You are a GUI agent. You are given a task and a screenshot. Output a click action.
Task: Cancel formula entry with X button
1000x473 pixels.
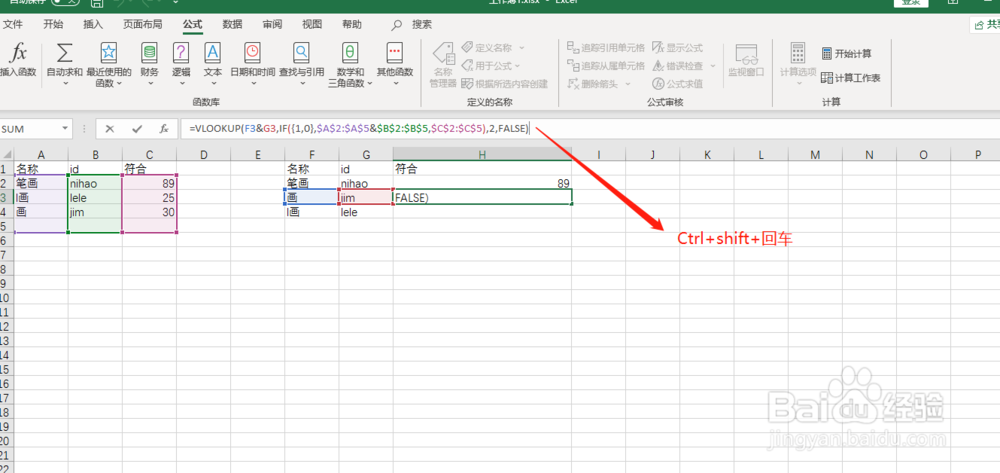(x=110, y=129)
